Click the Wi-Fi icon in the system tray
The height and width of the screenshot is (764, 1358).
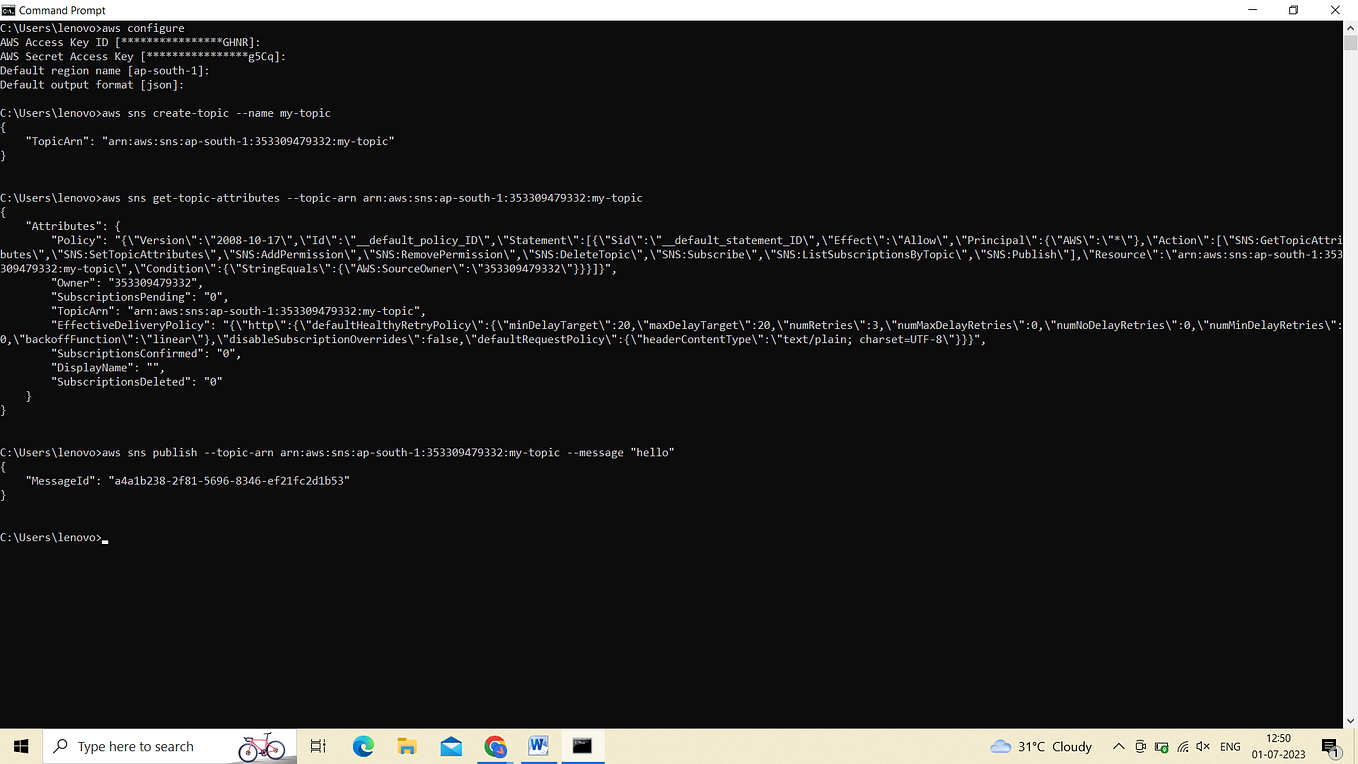tap(1182, 746)
